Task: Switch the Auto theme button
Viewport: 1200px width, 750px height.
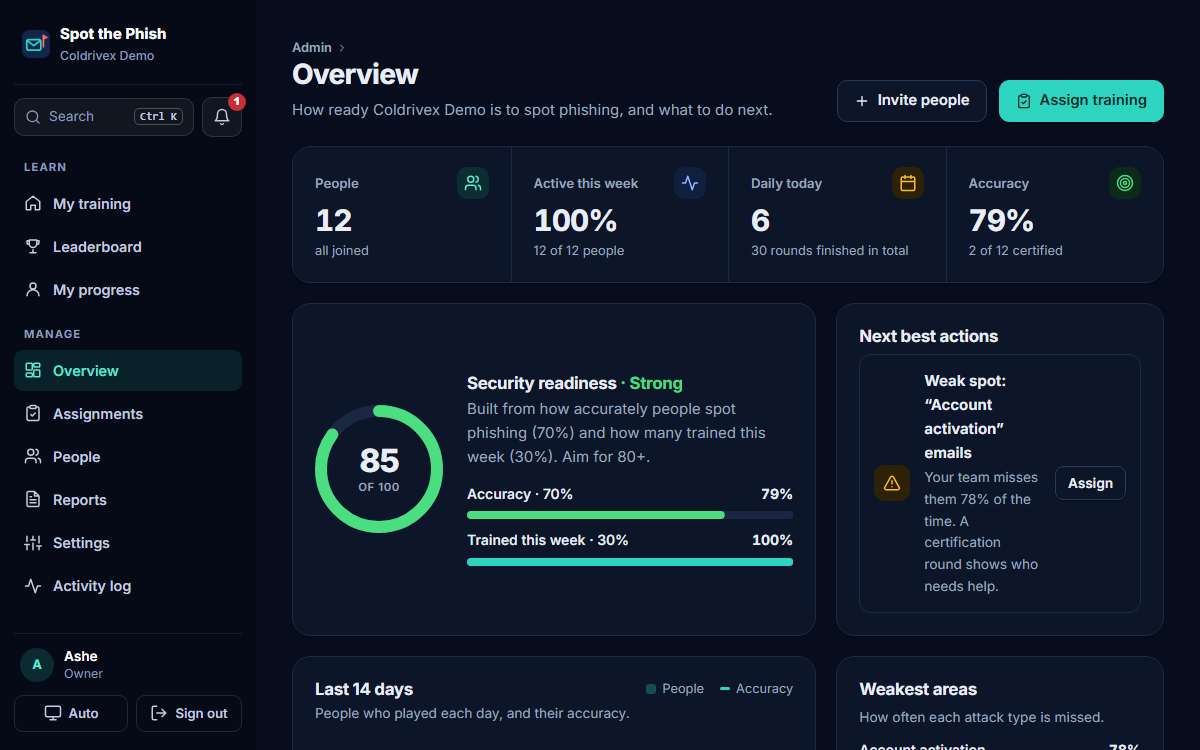Action: coord(71,714)
